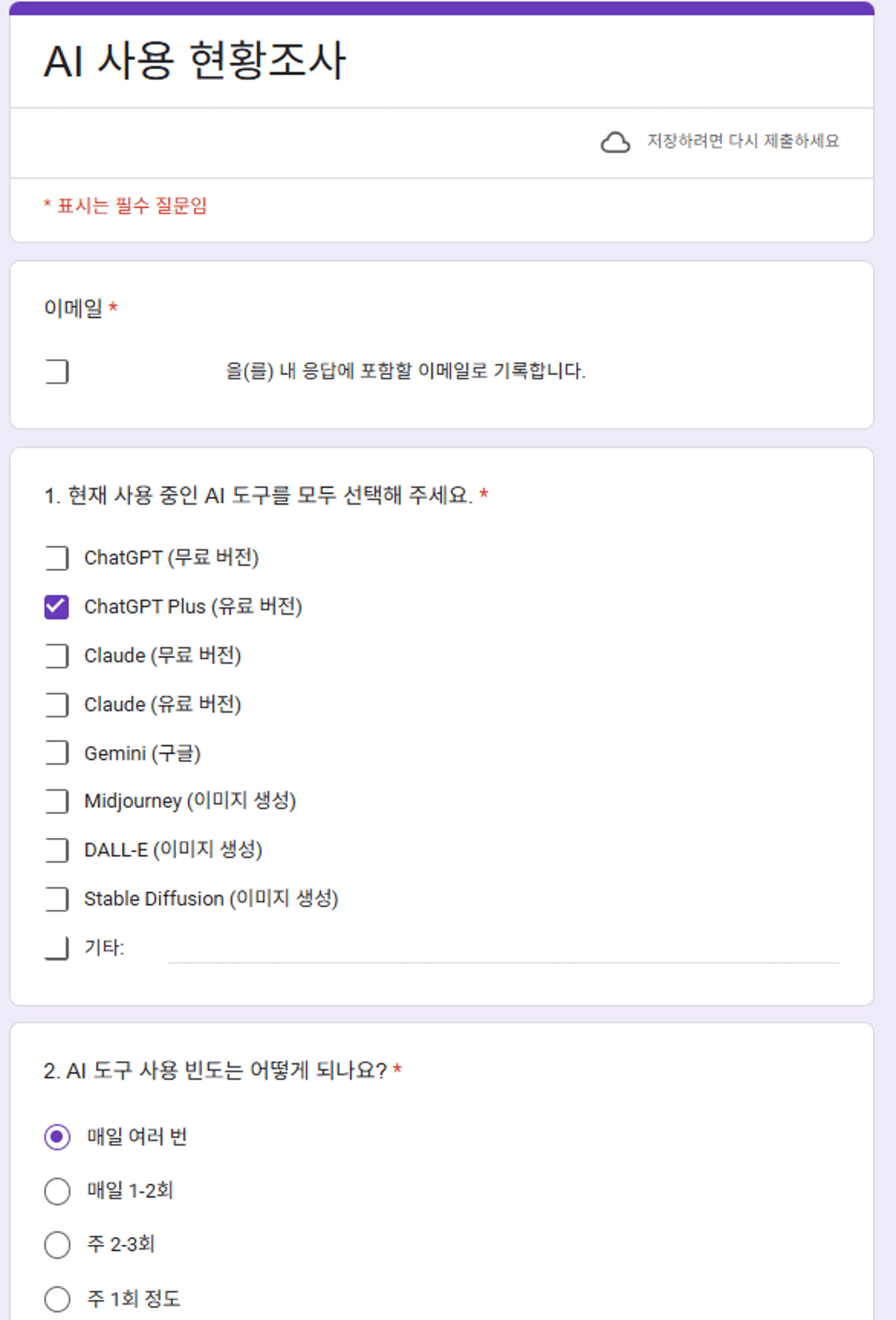Select Stable Diffusion (이미지 생성) checkbox
896x1320 pixels.
pyautogui.click(x=56, y=899)
